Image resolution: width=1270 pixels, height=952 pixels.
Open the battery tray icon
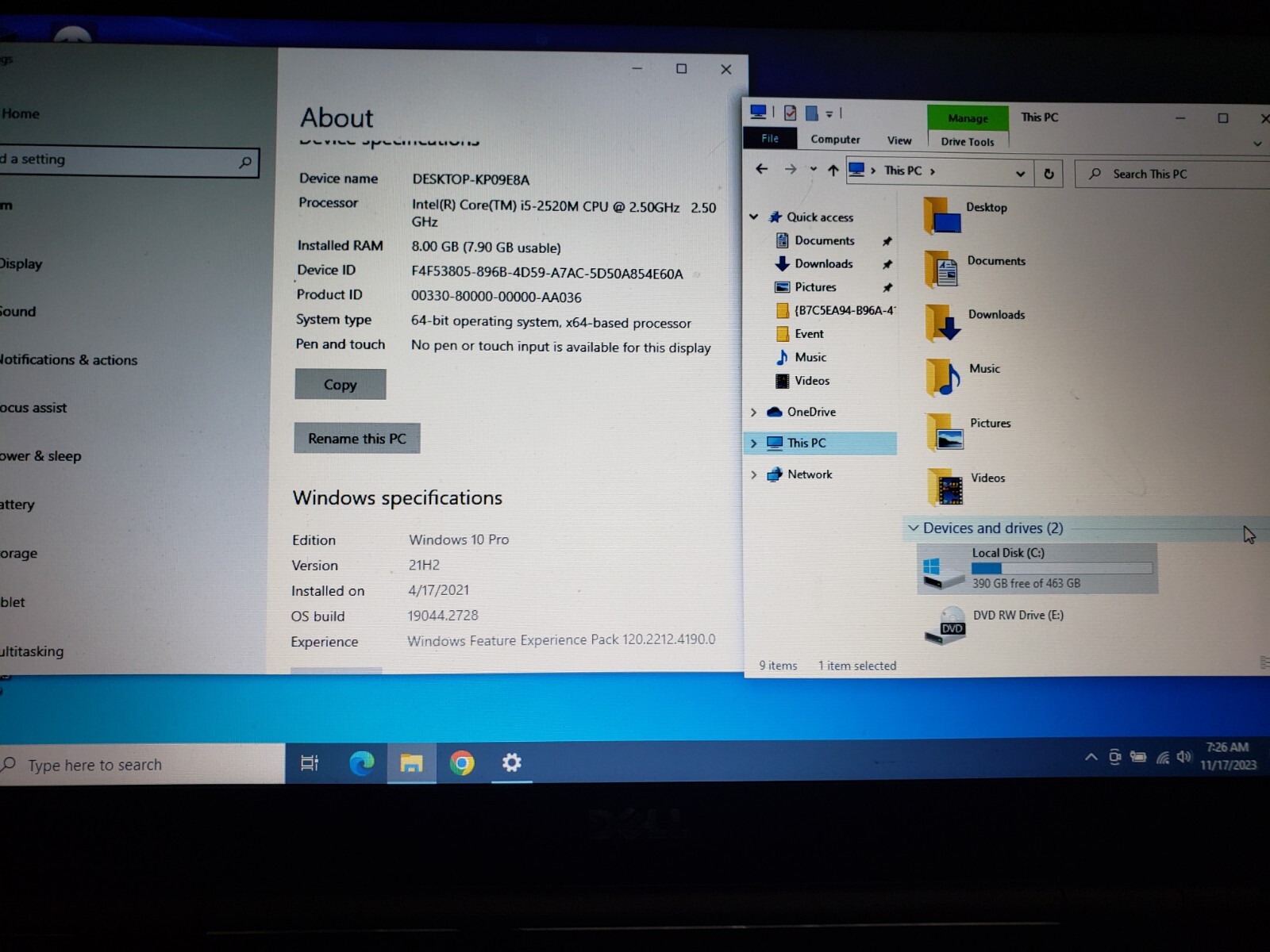tap(1138, 757)
